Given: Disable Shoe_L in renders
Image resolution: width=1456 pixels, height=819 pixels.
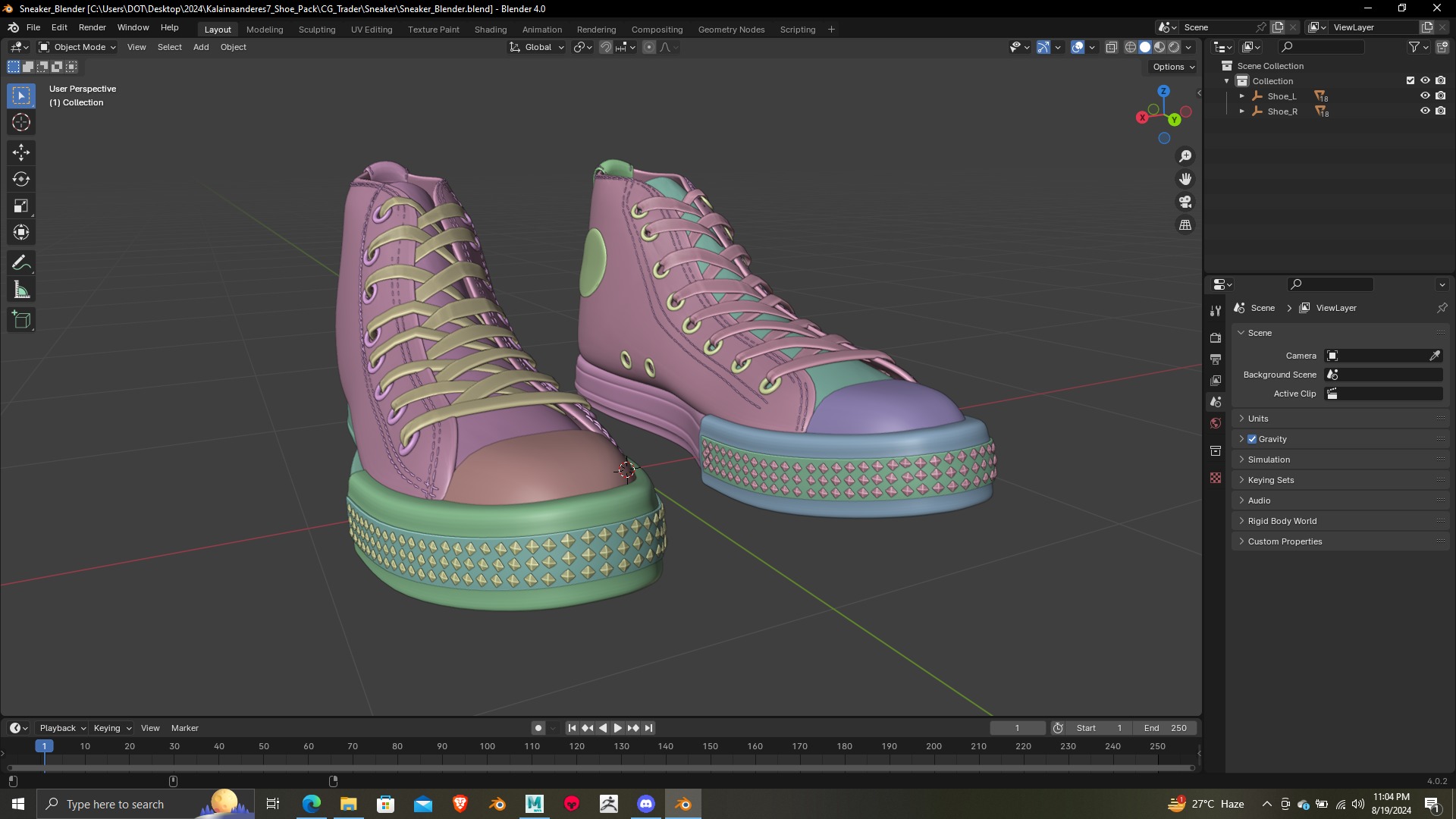Looking at the screenshot, I should pyautogui.click(x=1440, y=96).
